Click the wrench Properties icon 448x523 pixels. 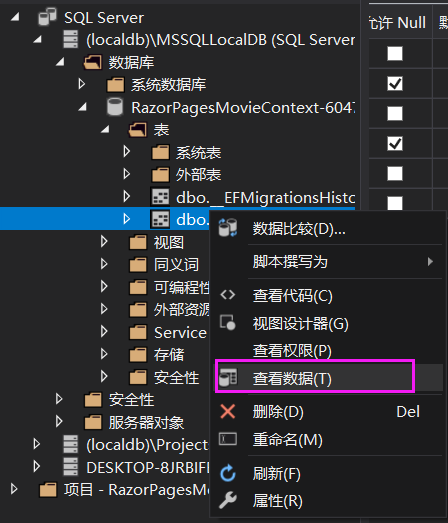click(228, 500)
